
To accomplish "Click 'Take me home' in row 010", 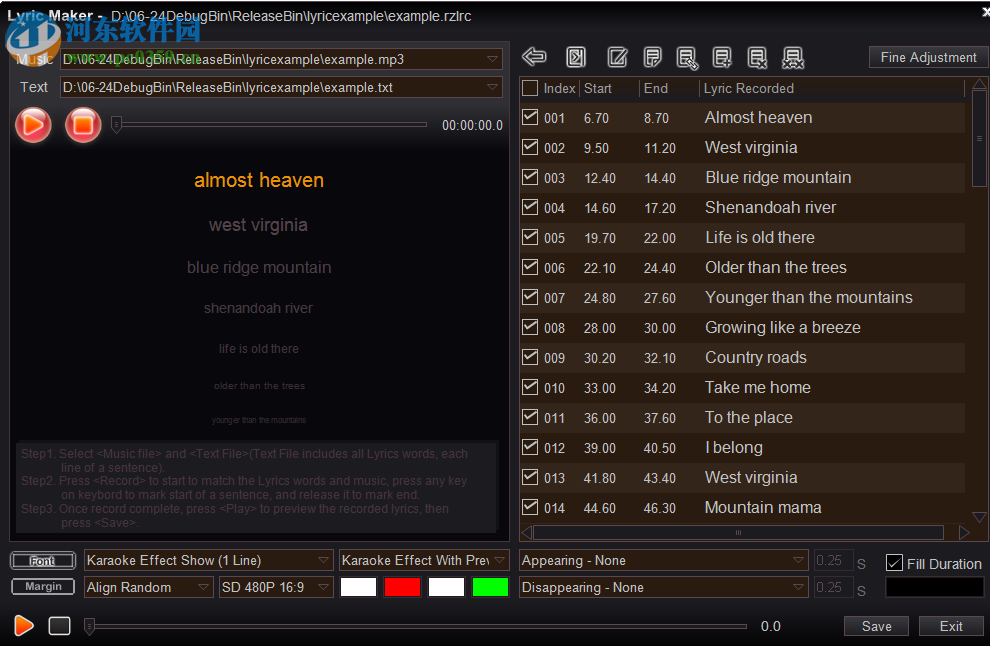I will click(x=758, y=387).
